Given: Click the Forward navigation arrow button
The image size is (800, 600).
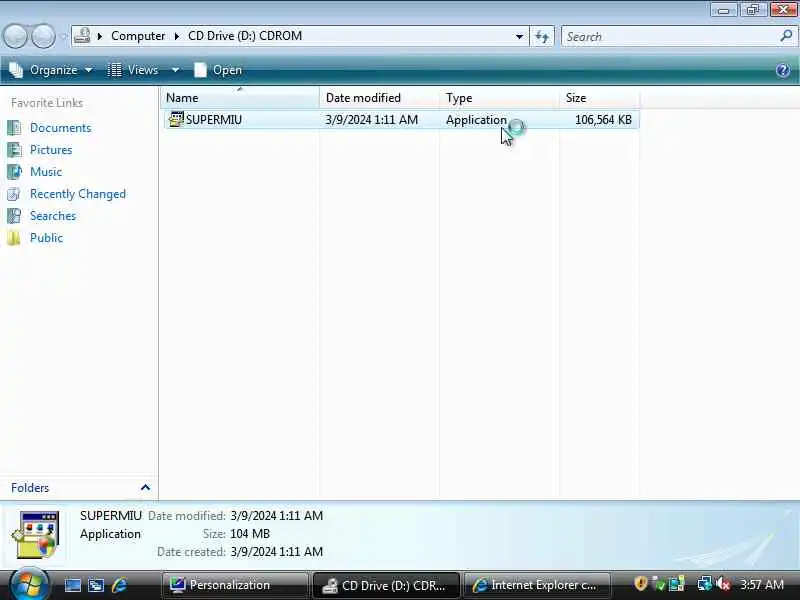Looking at the screenshot, I should 43,37.
